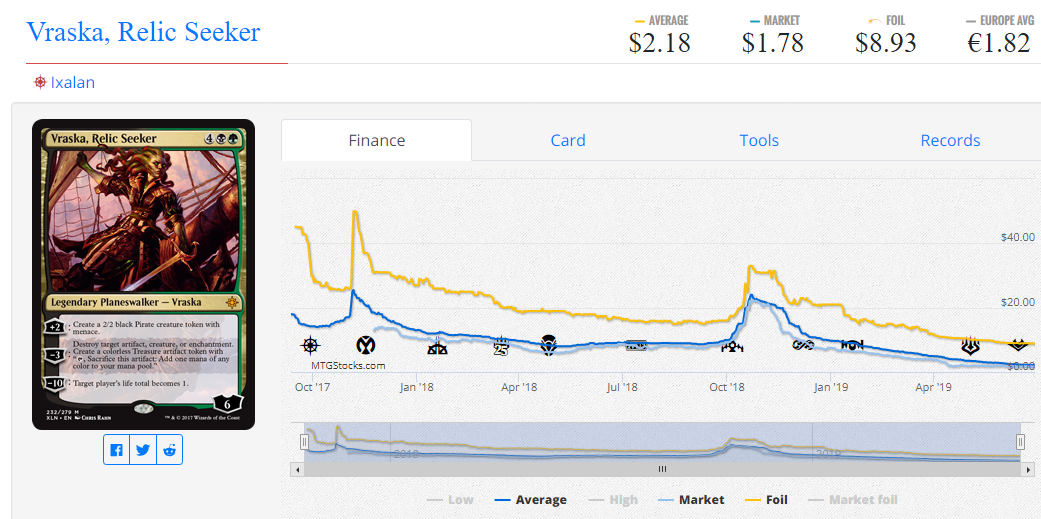
Task: Share the card on Twitter
Action: (143, 450)
